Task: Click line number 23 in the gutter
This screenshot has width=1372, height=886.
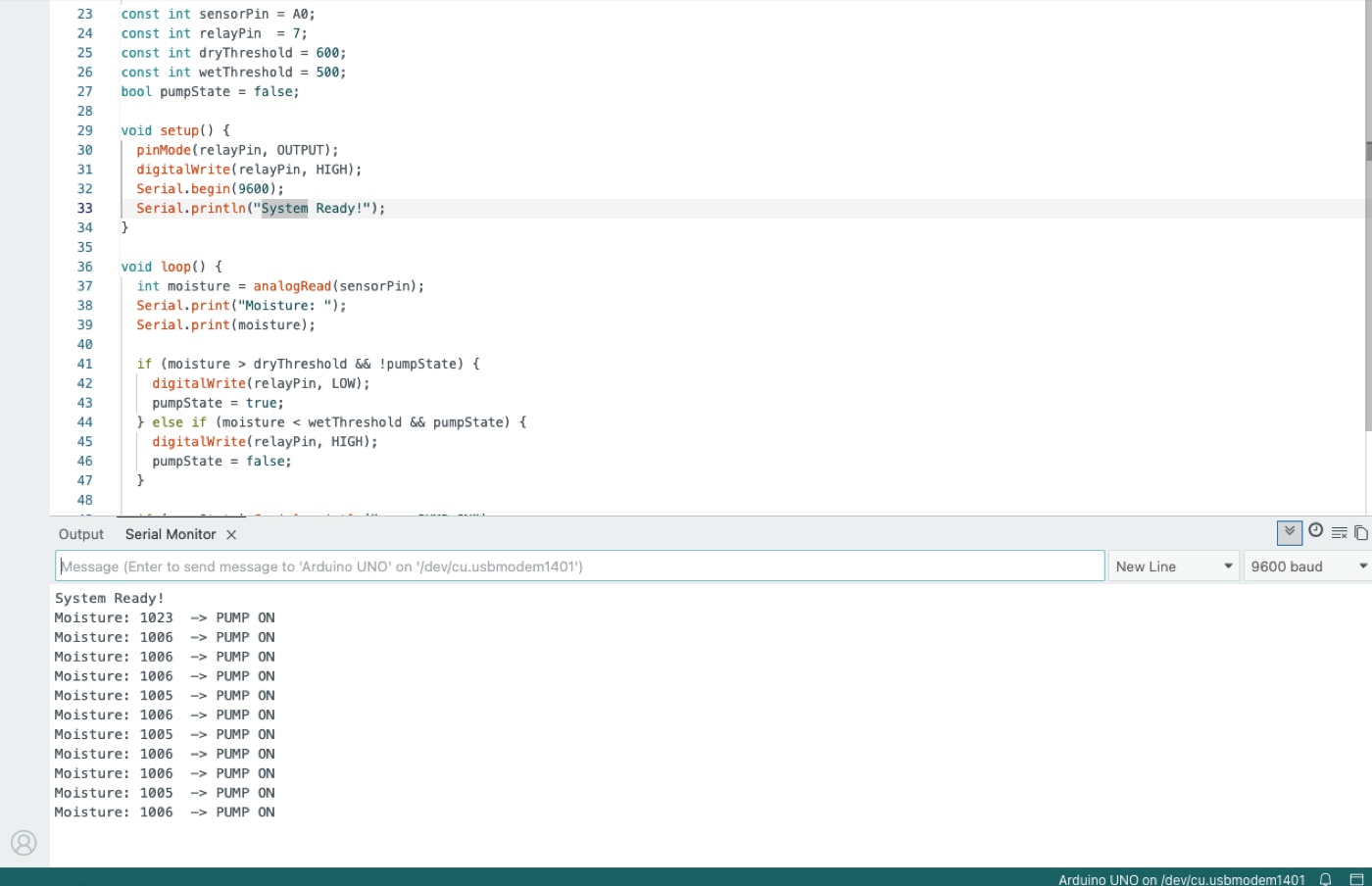Action: (x=85, y=14)
